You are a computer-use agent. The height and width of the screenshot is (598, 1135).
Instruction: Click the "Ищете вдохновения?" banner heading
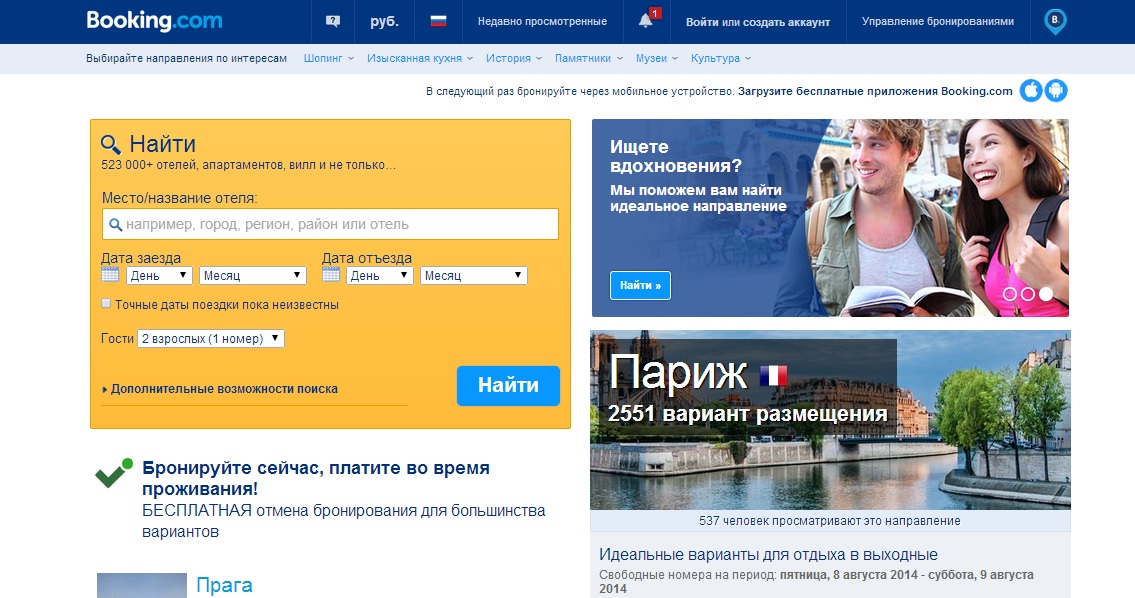(675, 156)
